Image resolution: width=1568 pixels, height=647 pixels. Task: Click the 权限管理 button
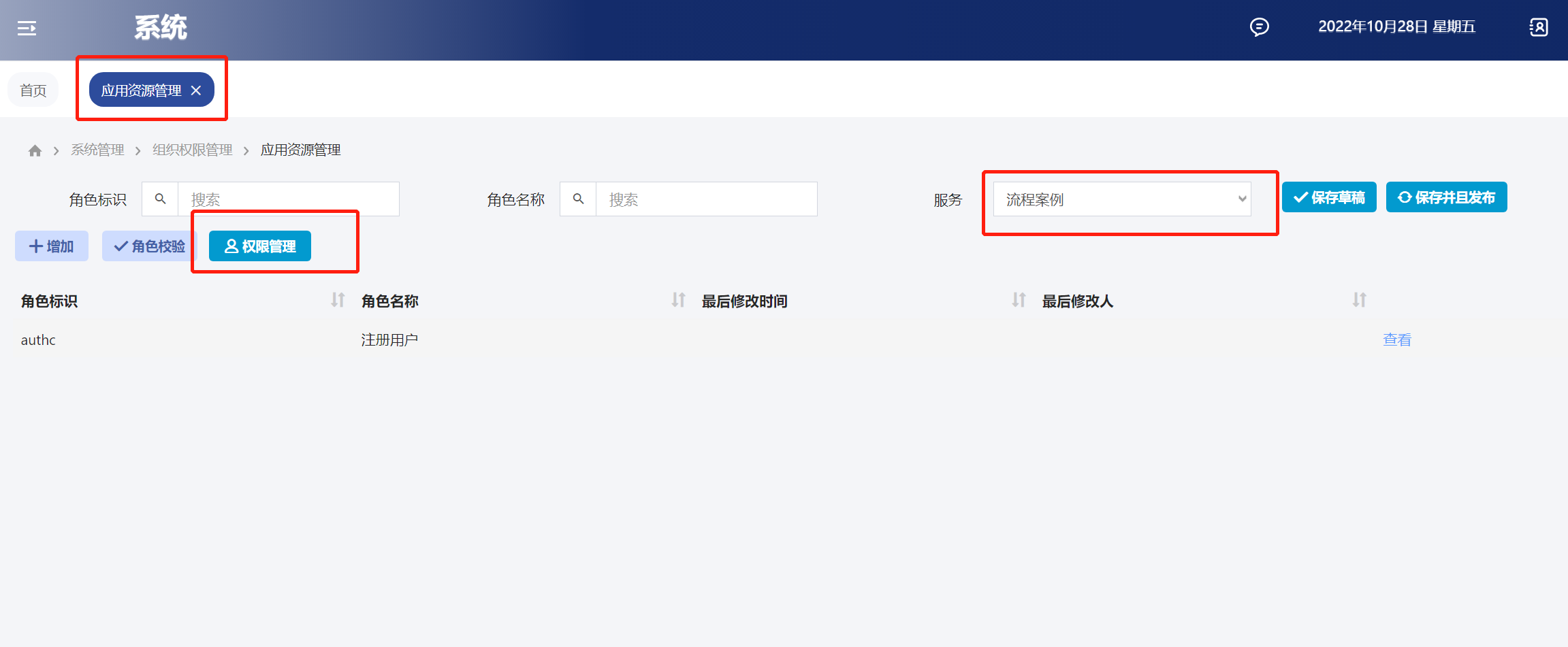click(260, 246)
